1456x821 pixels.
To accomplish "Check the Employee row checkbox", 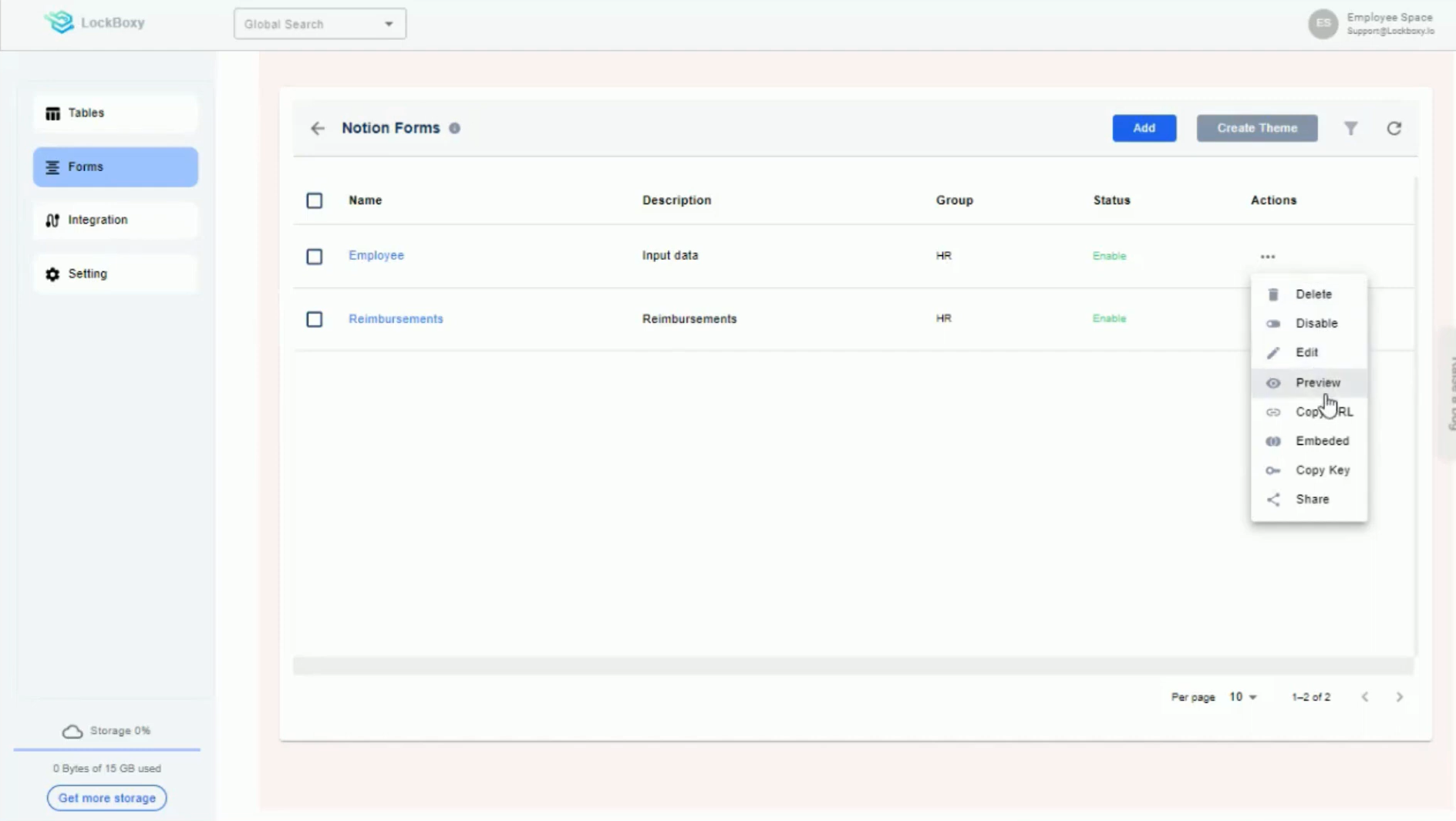I will click(315, 257).
